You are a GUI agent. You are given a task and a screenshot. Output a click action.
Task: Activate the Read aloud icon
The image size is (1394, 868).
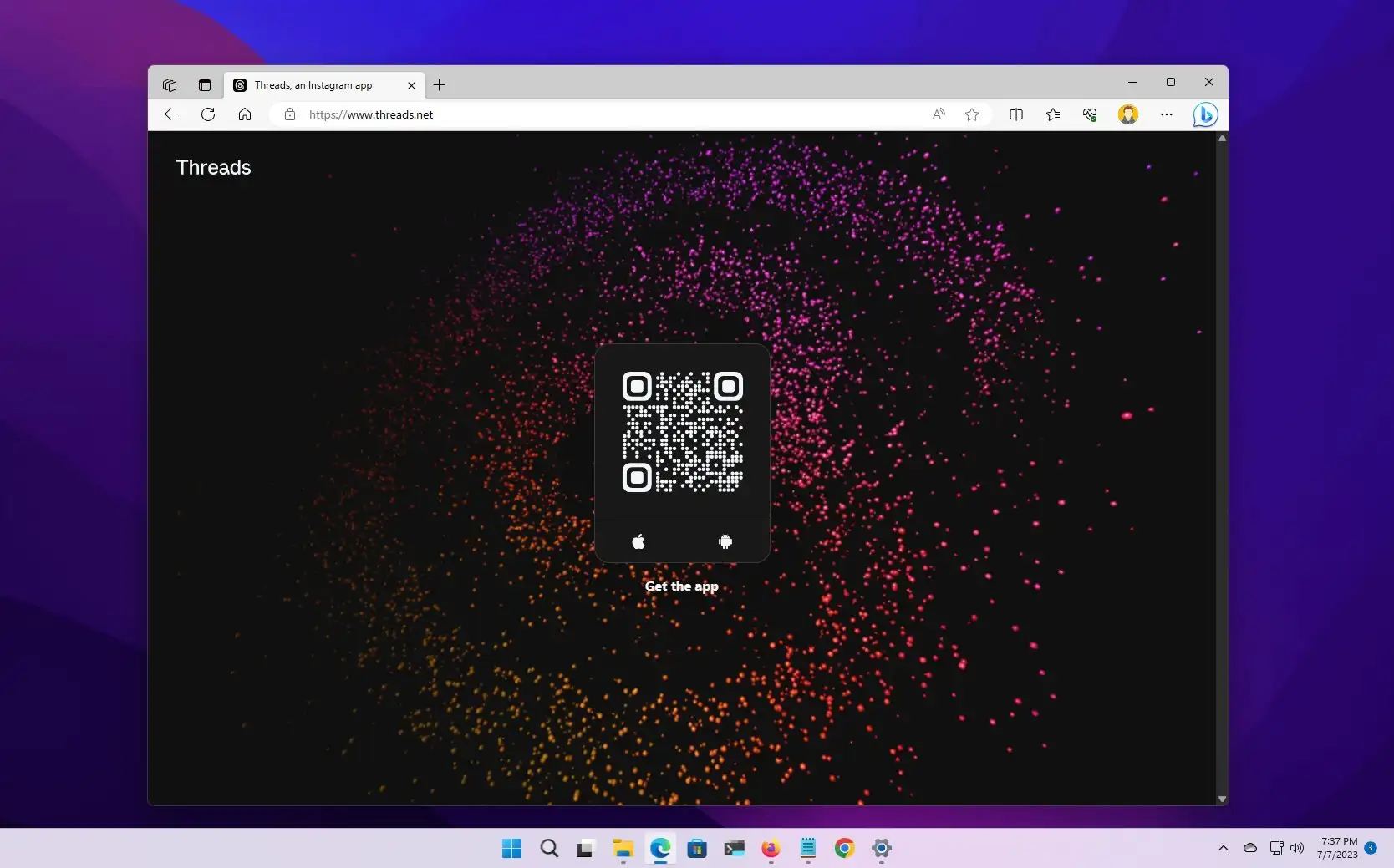pos(939,114)
